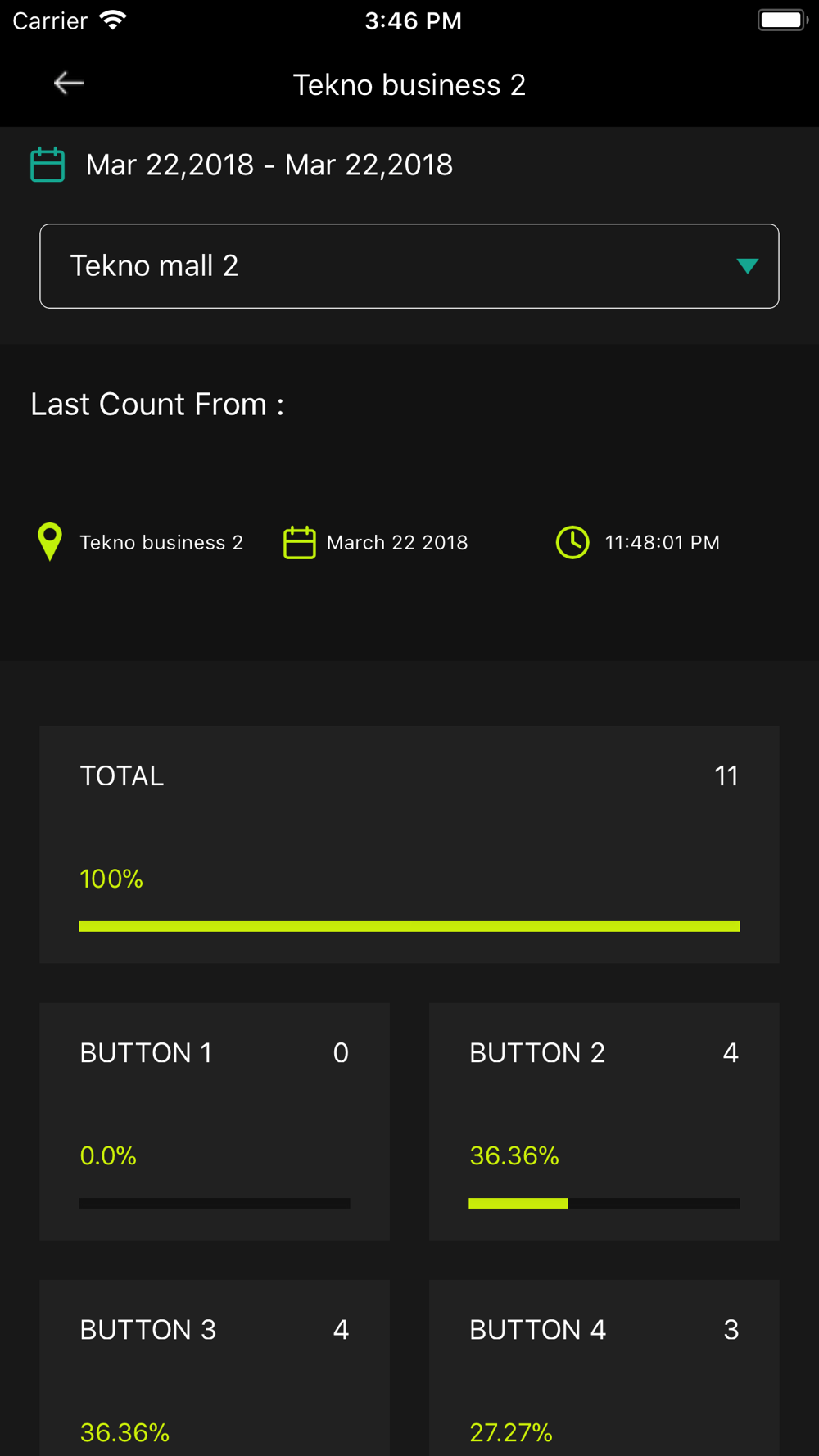Tap the BUTTON 2 36.36% progress bar

[x=604, y=1203]
